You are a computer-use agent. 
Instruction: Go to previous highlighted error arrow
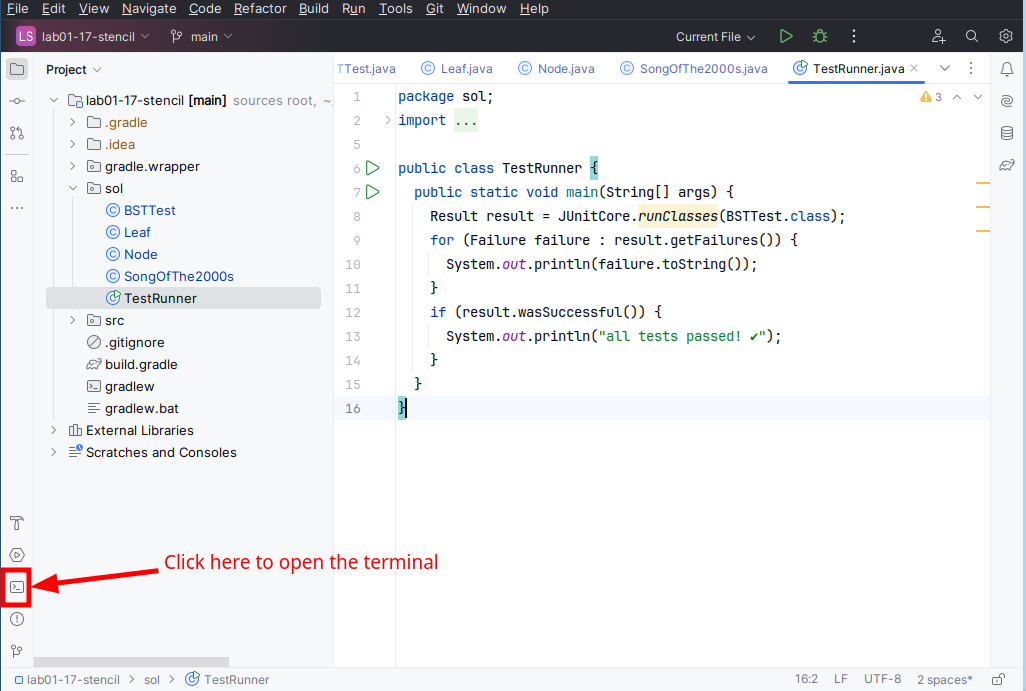tap(957, 97)
